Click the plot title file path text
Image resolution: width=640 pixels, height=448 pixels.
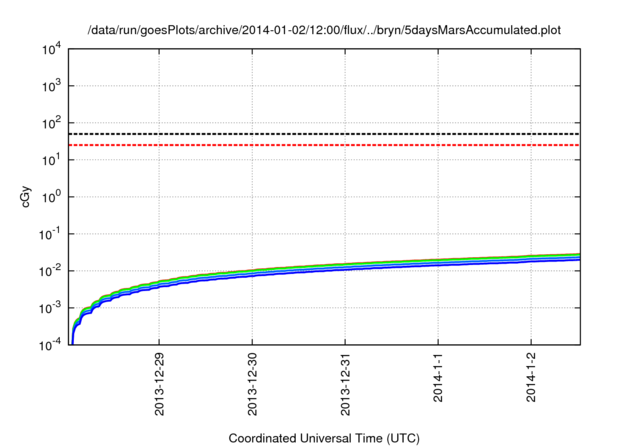(324, 30)
